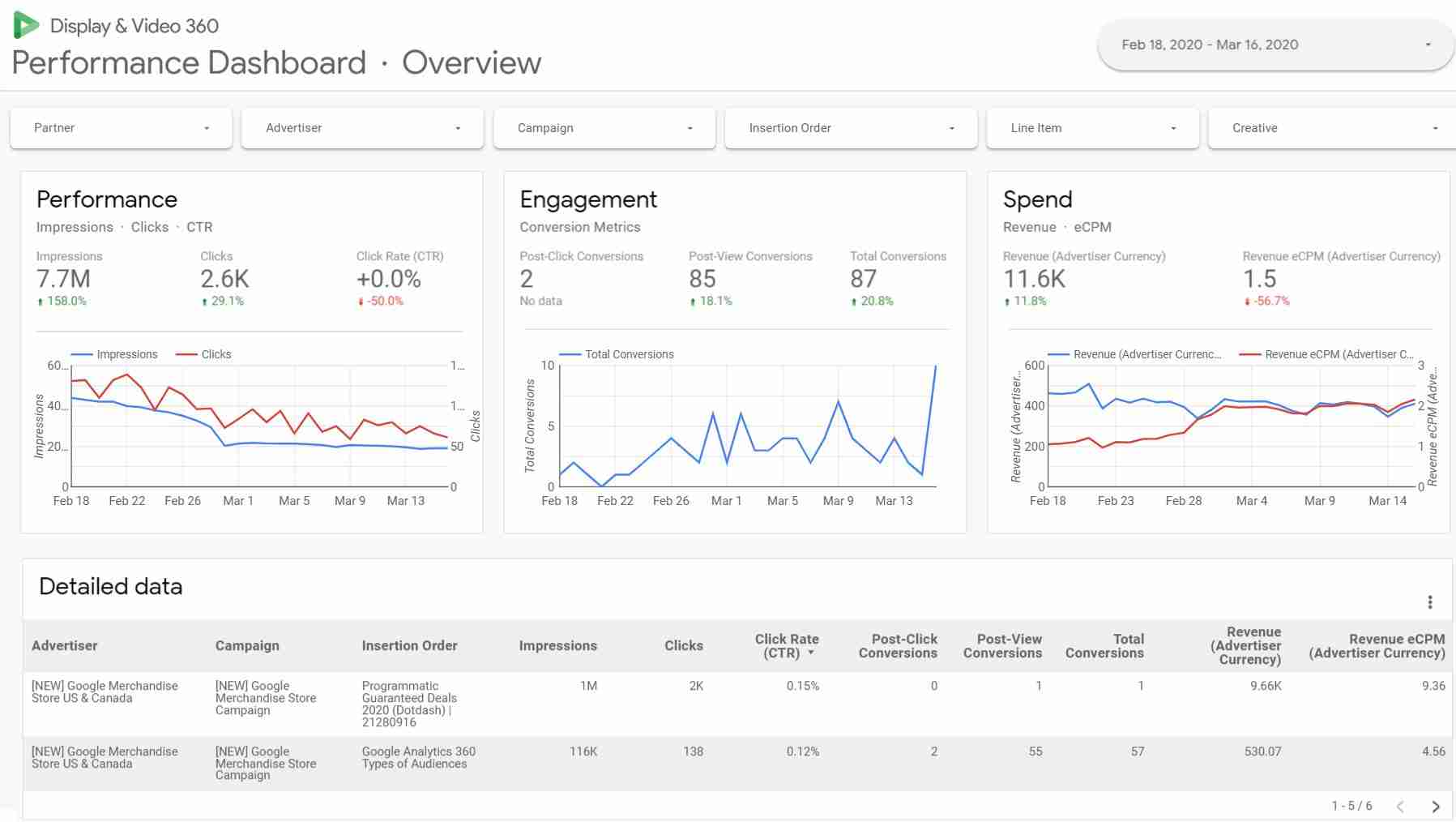This screenshot has width=1456, height=822.
Task: Click the 116K impressions cell
Action: click(x=583, y=751)
